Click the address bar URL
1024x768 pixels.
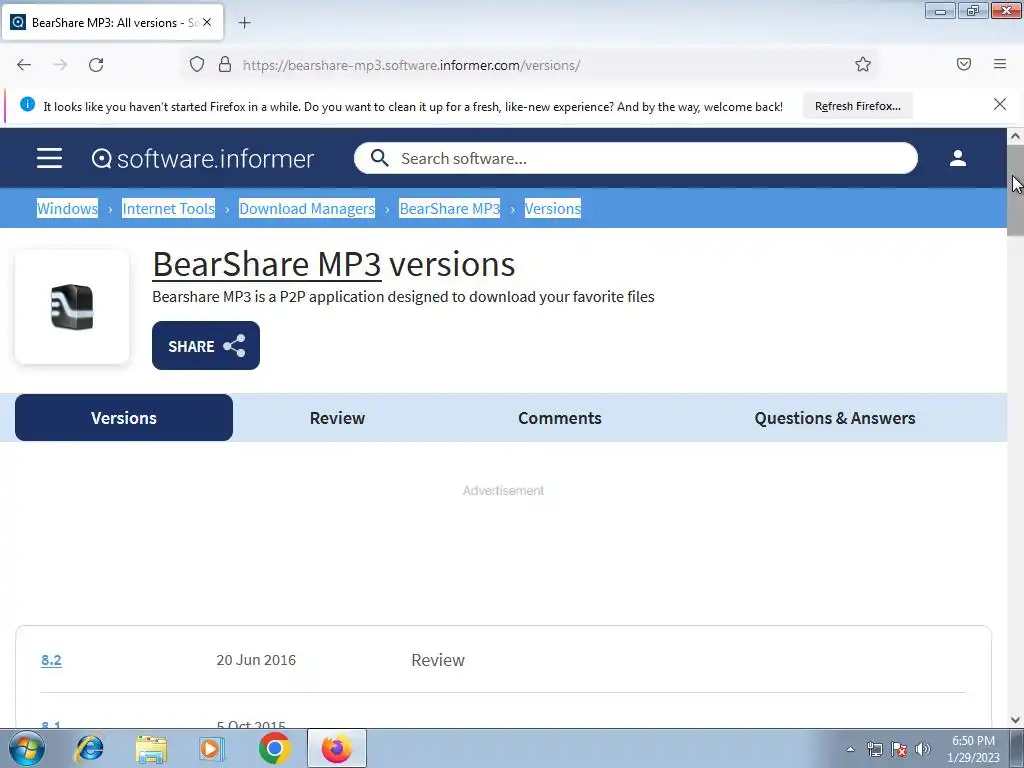pos(411,65)
